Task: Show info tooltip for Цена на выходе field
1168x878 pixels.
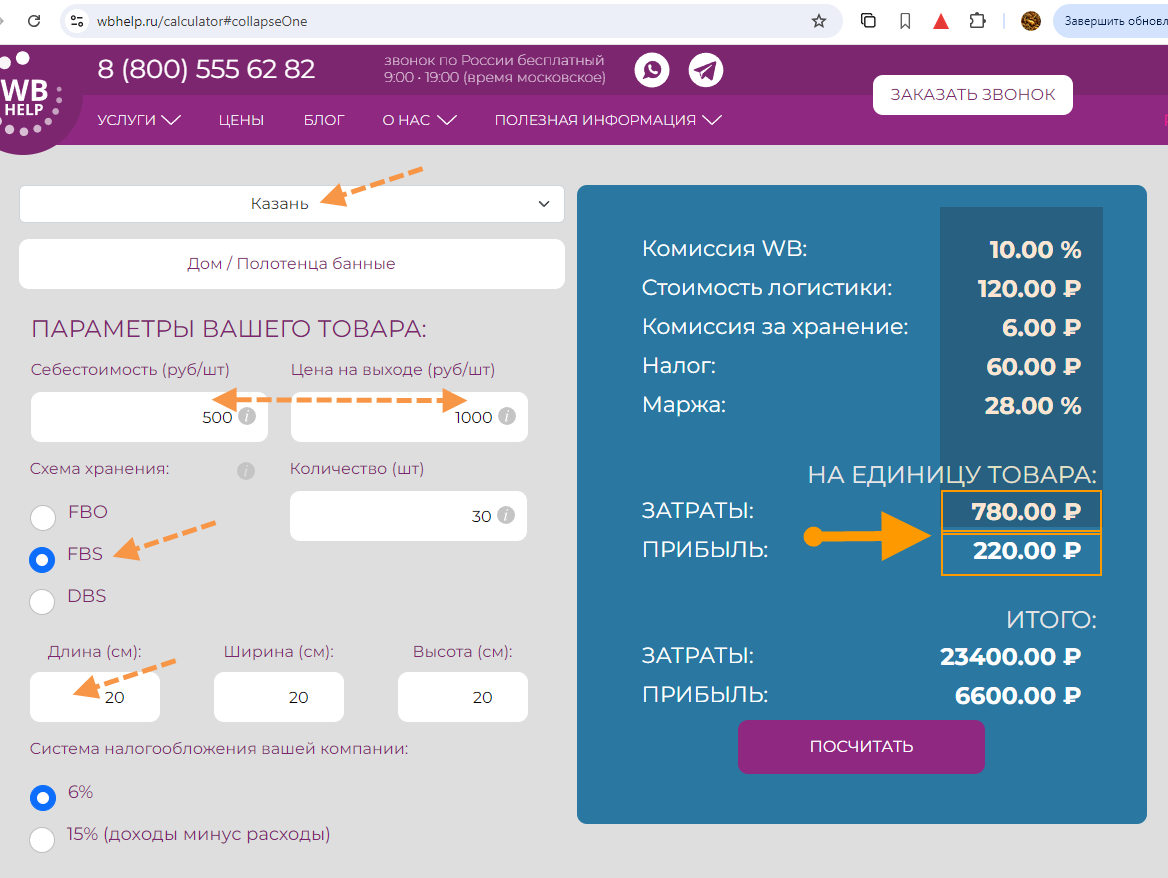Action: tap(507, 416)
